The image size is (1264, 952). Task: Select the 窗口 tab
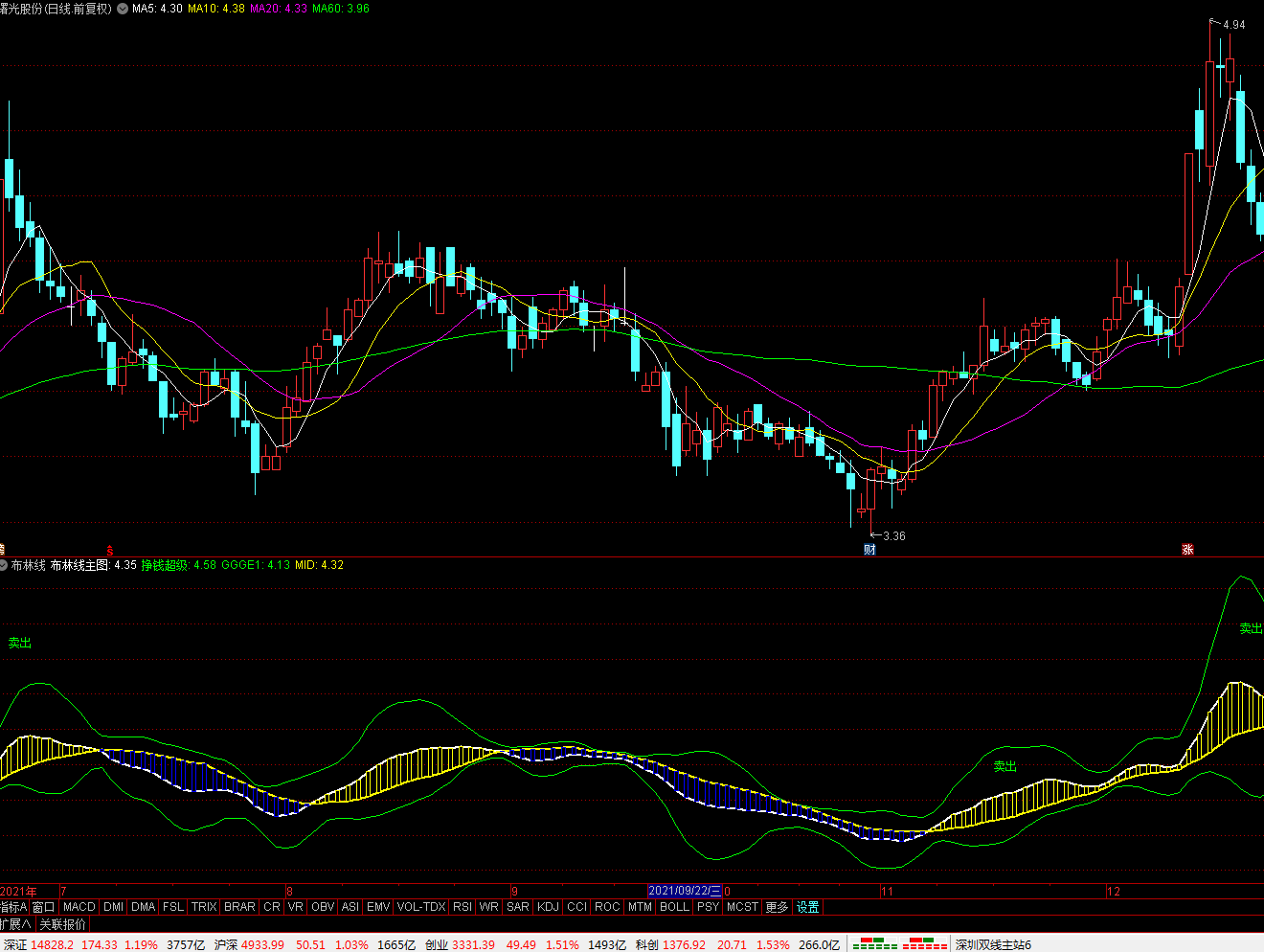(x=44, y=907)
